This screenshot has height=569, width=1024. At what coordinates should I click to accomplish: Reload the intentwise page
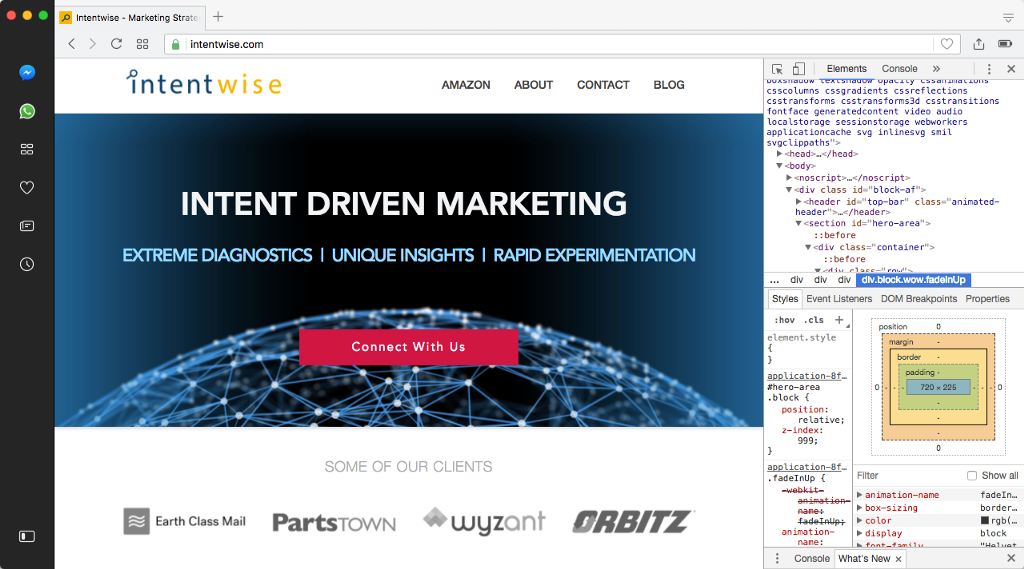pos(116,44)
